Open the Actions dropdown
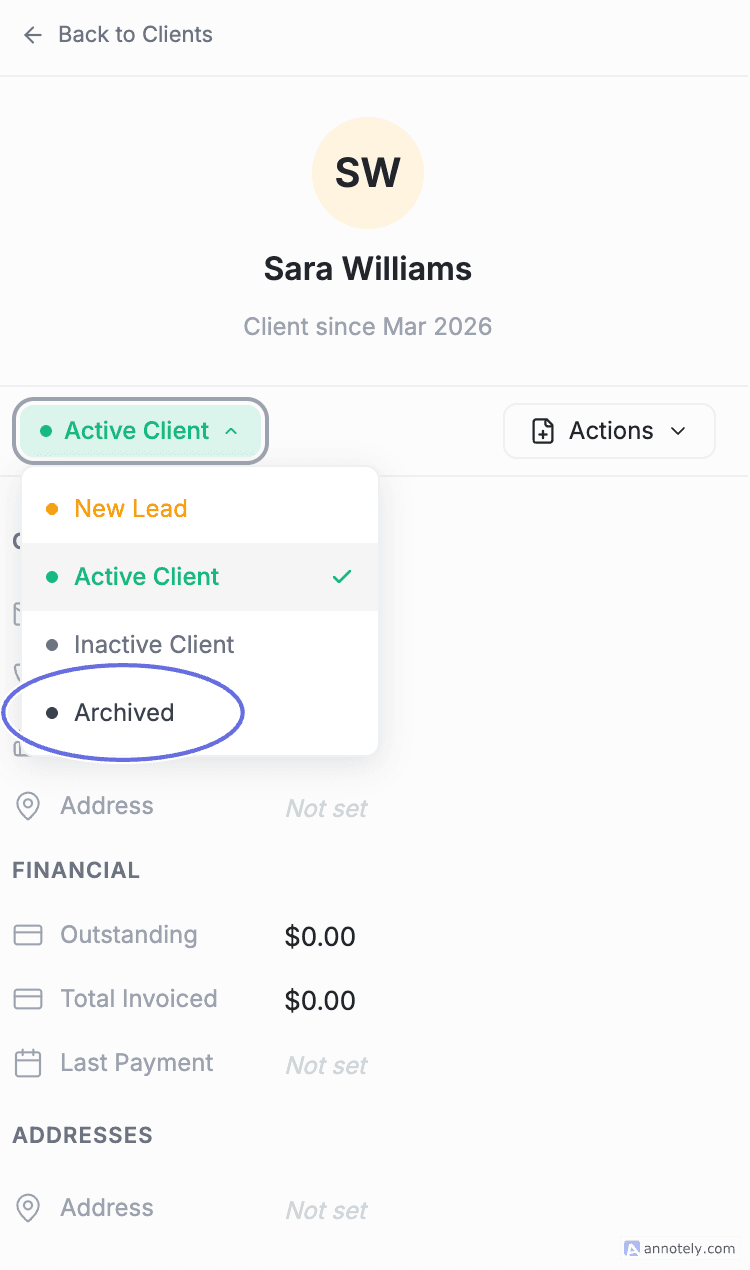Screen dimensions: 750x1270 point(608,431)
